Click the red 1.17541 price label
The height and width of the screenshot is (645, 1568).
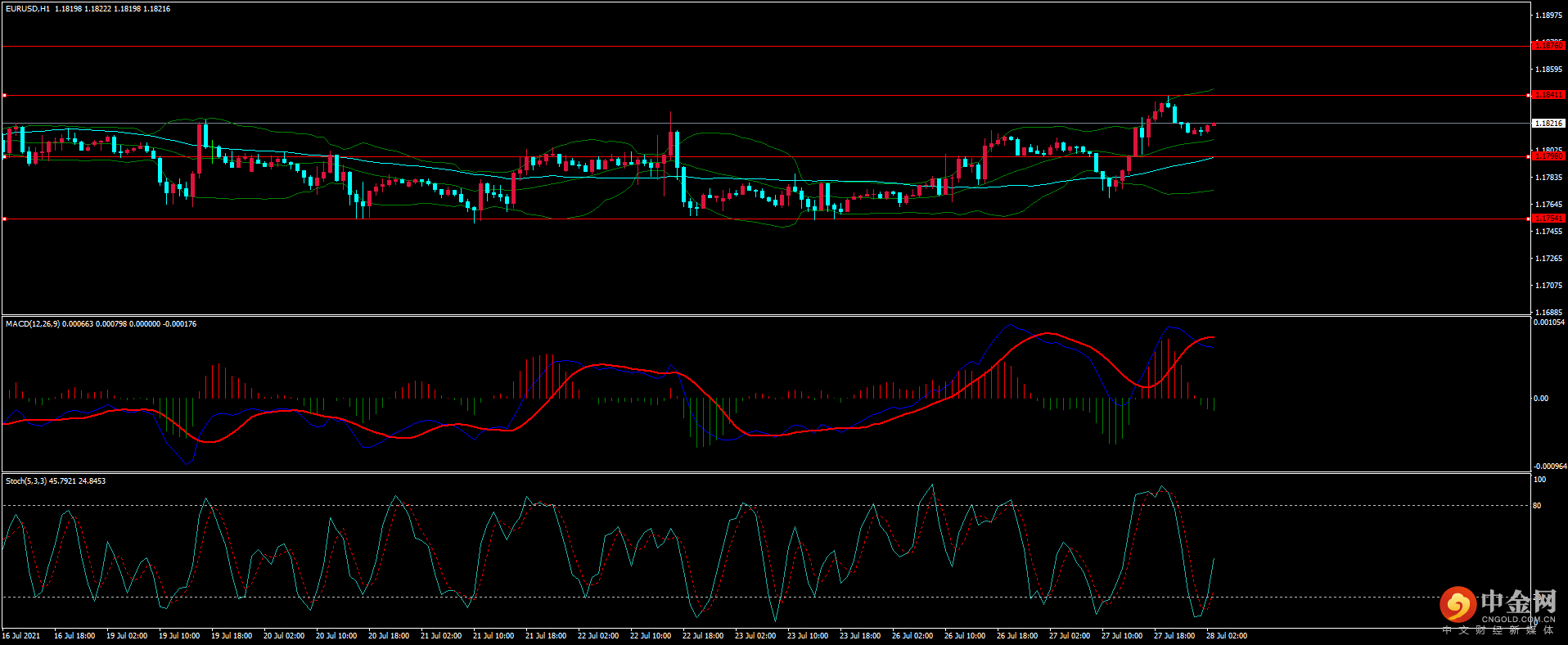coord(1548,219)
